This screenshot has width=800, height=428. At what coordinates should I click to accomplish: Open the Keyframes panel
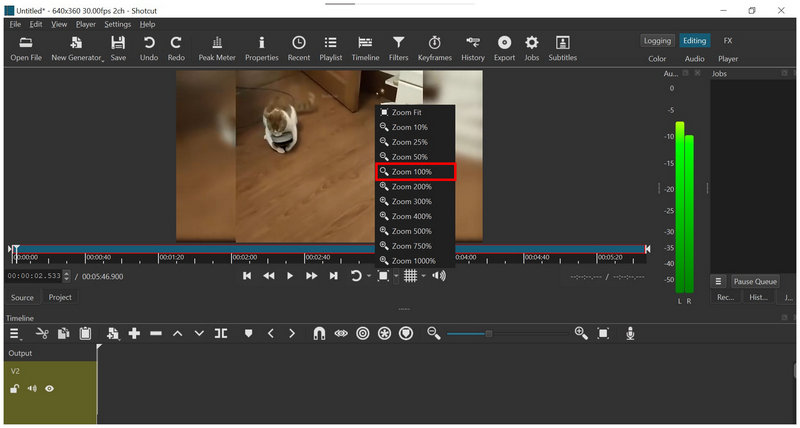pyautogui.click(x=435, y=49)
